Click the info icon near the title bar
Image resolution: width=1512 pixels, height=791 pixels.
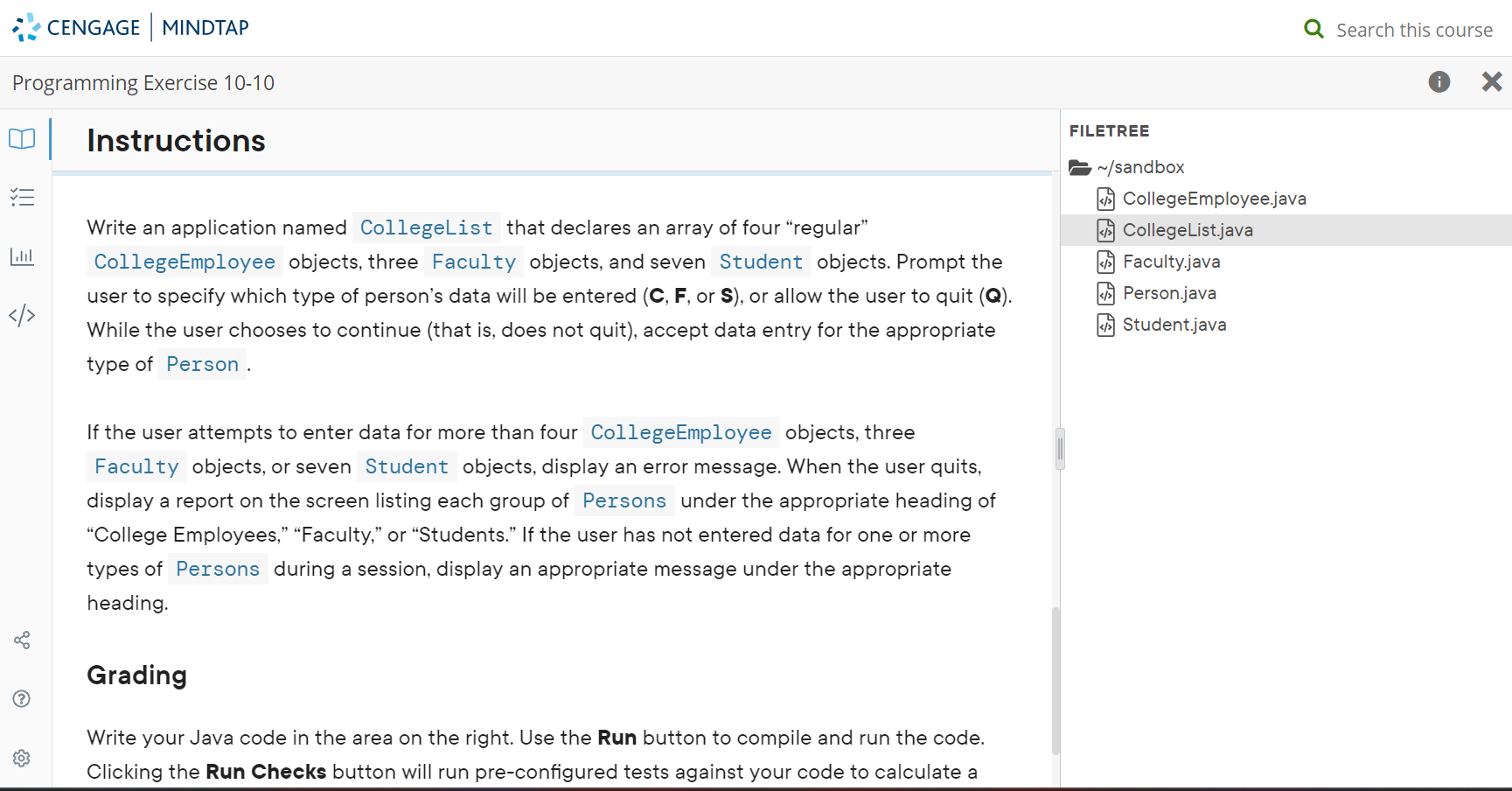[x=1439, y=81]
